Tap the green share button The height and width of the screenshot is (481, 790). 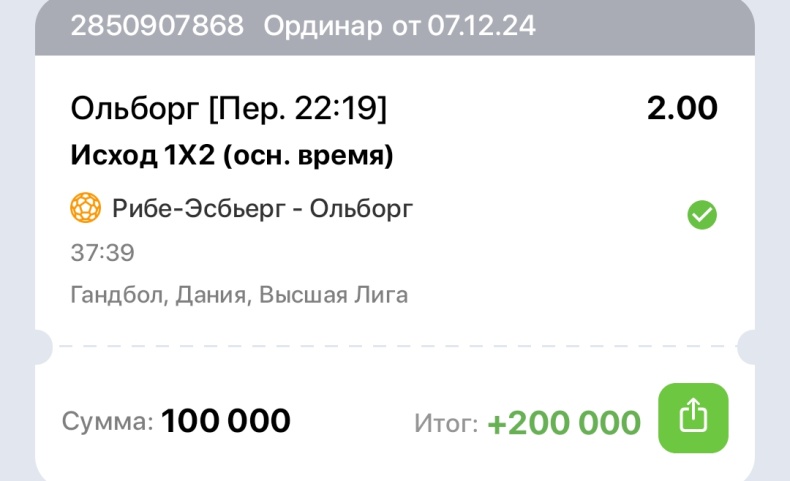tap(693, 418)
